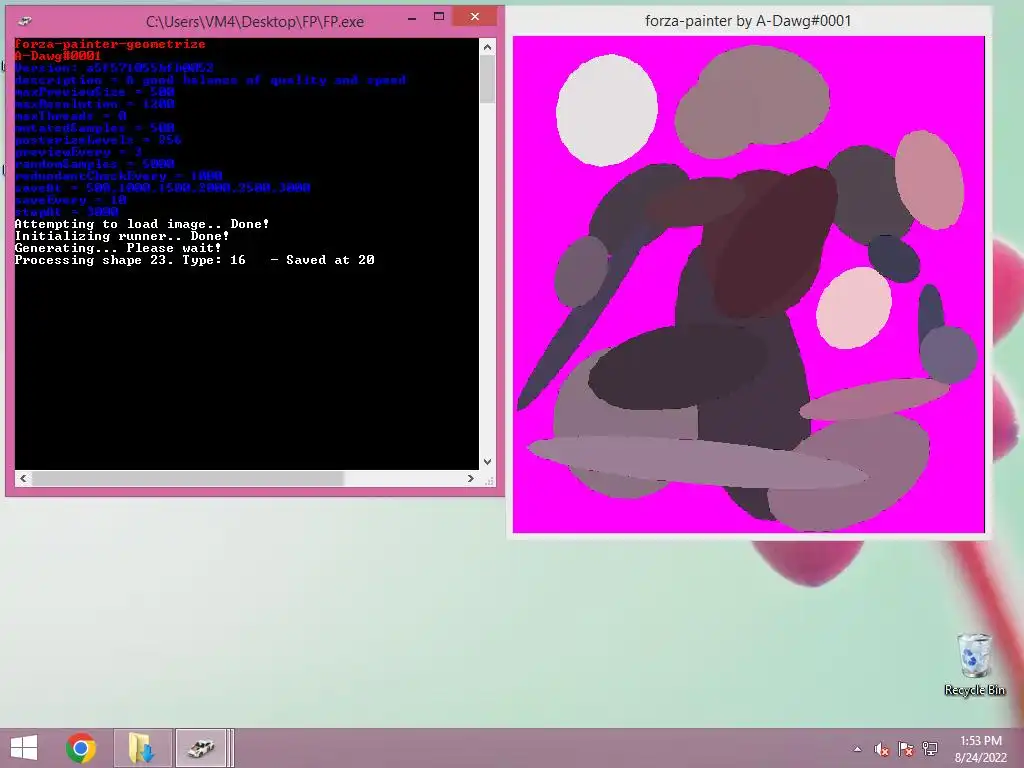Click the blue 'description' console line
Viewport: 1024px width, 768px height.
pyautogui.click(x=210, y=80)
